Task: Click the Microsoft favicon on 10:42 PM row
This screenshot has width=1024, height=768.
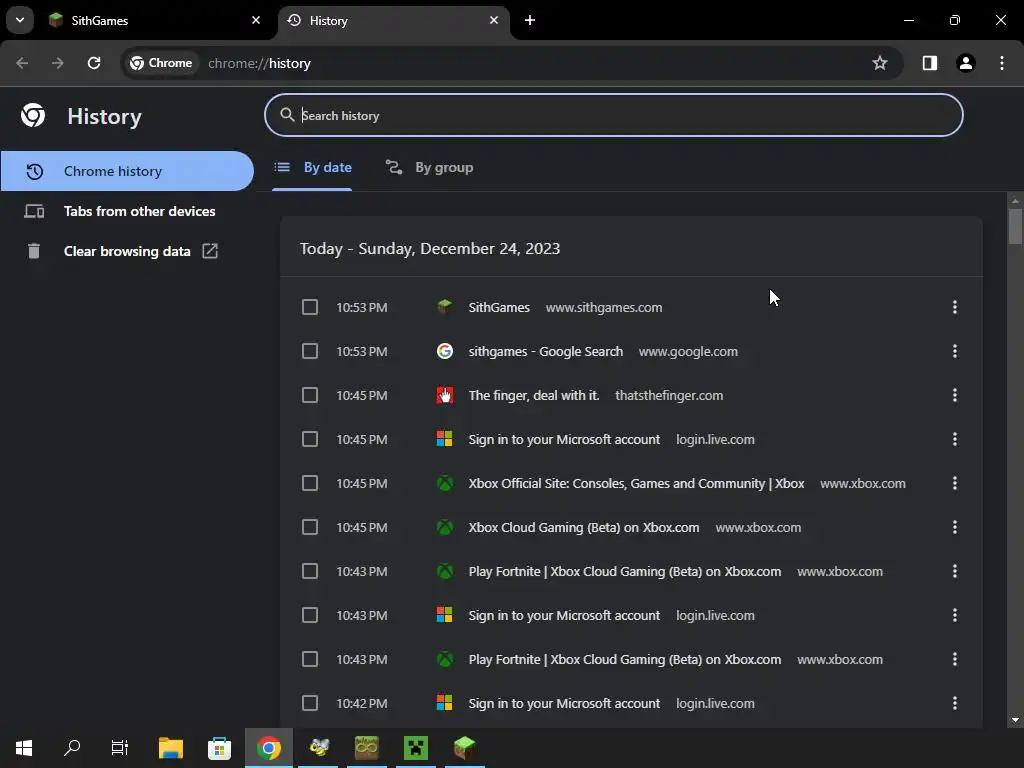Action: click(x=445, y=703)
